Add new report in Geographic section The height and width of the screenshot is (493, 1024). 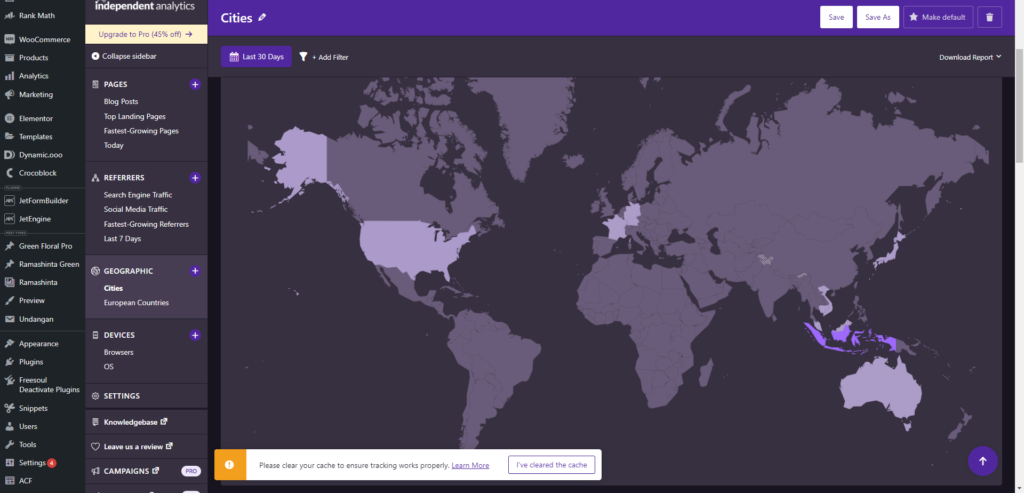(x=195, y=271)
